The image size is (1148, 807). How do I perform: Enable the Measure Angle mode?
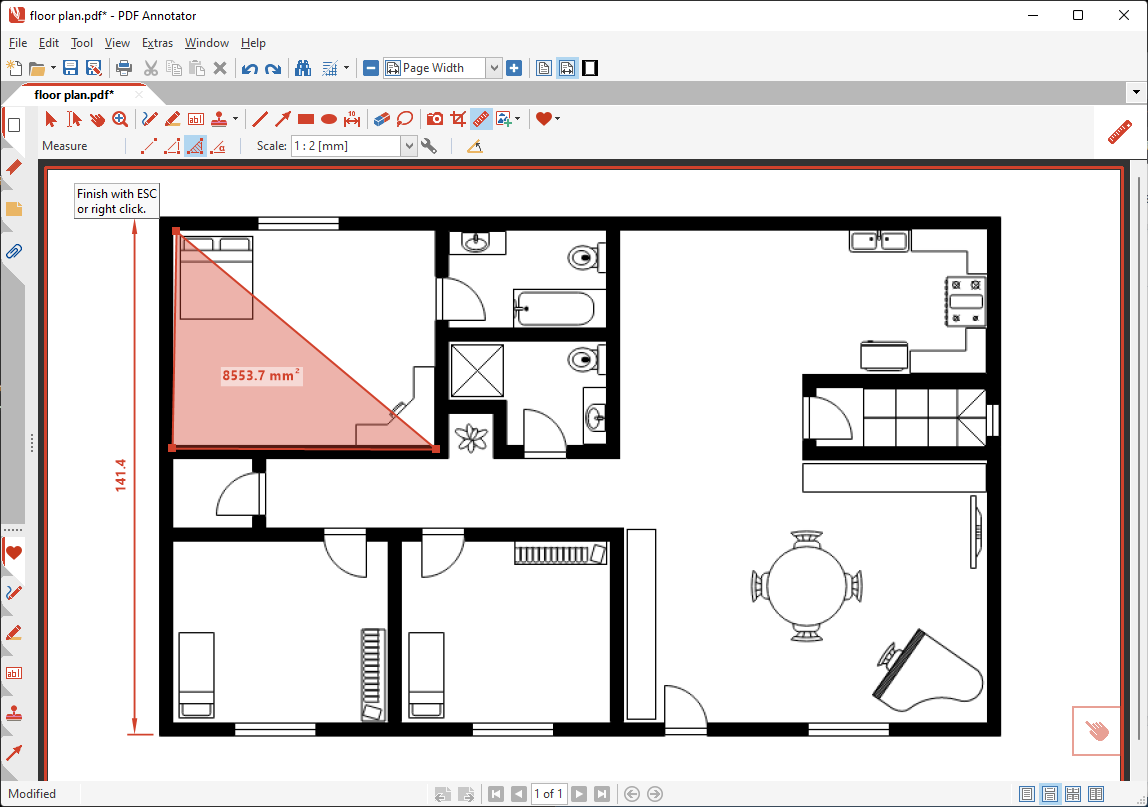[x=218, y=145]
